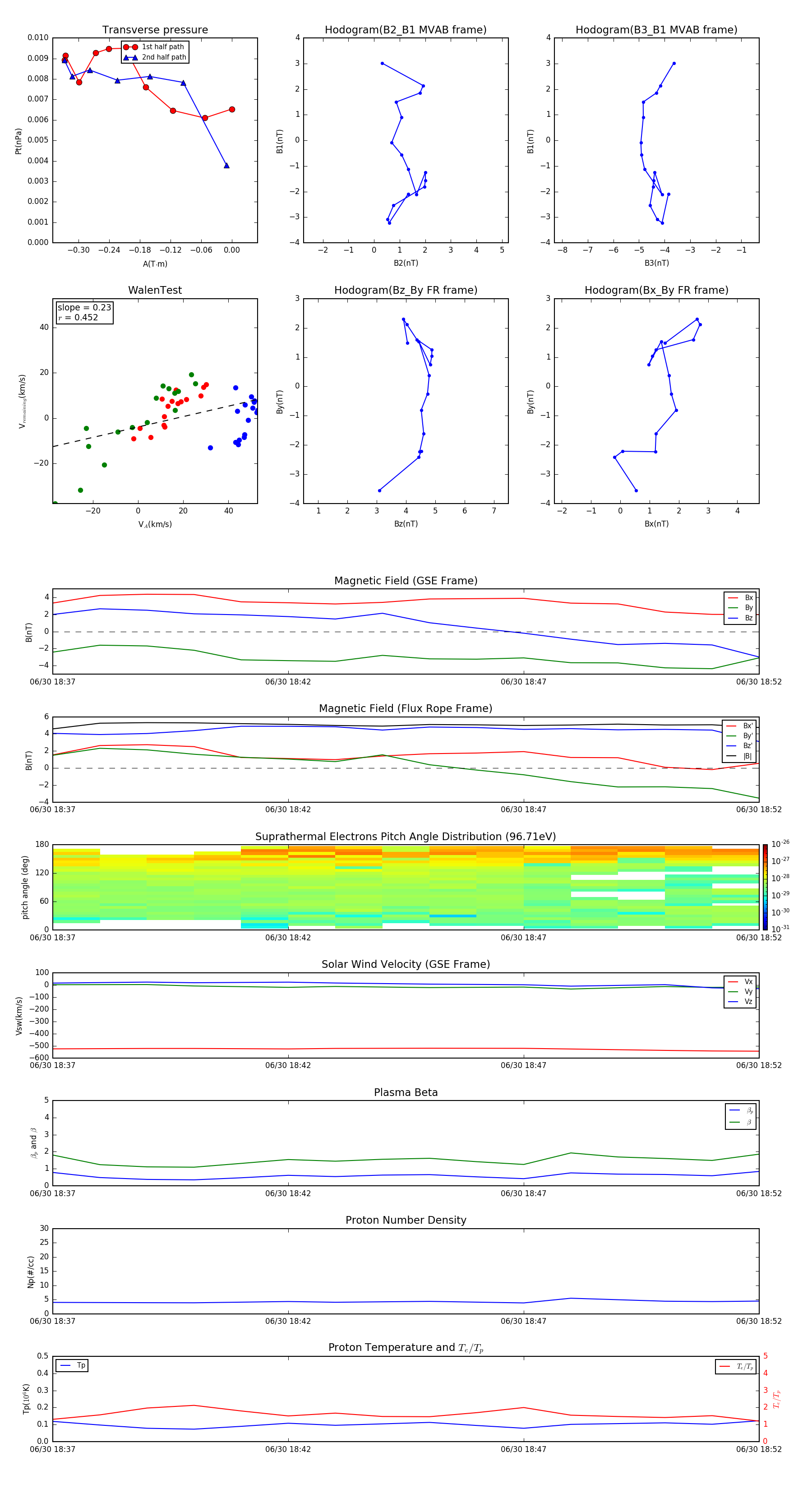The image size is (812, 1489).
Task: Click the lowest blue triangle in Transverse pressure plot
Action: pyautogui.click(x=226, y=165)
